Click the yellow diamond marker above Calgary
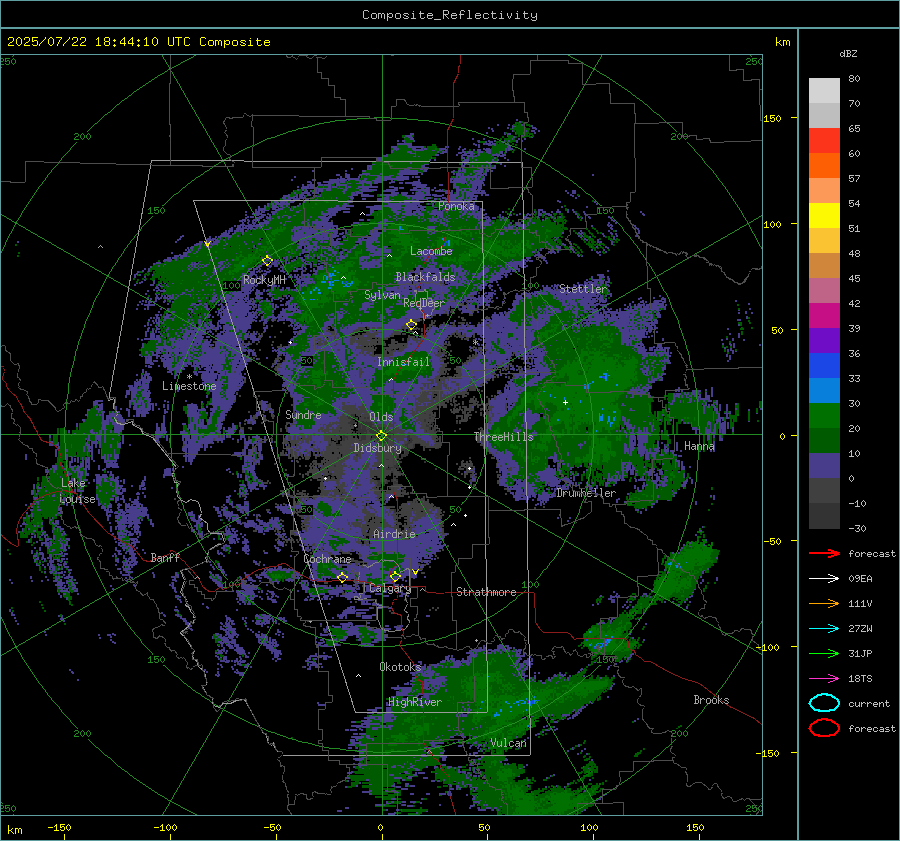The height and width of the screenshot is (841, 900). point(395,576)
